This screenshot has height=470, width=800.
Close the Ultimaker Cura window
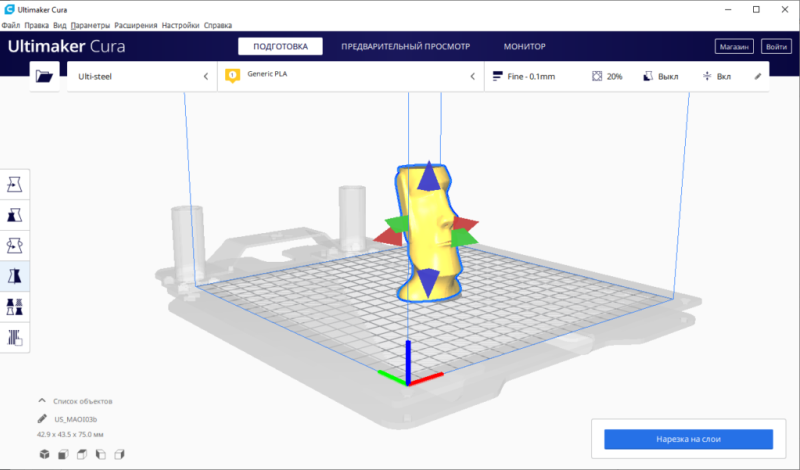(x=785, y=10)
